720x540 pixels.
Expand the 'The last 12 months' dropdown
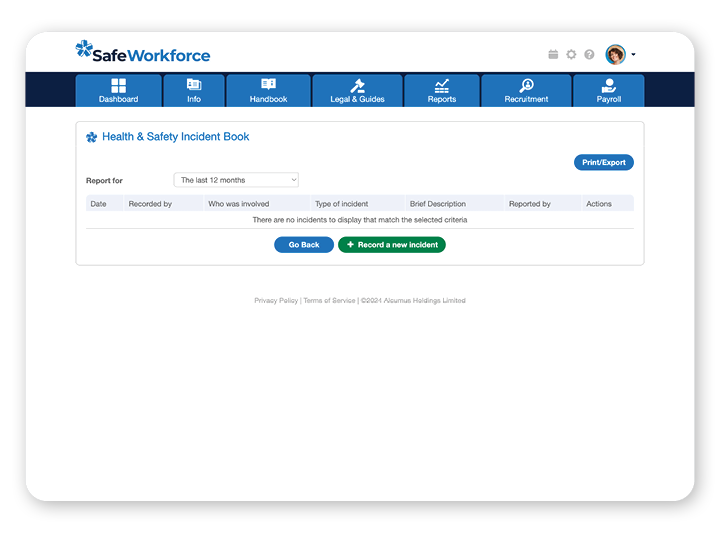tap(236, 180)
